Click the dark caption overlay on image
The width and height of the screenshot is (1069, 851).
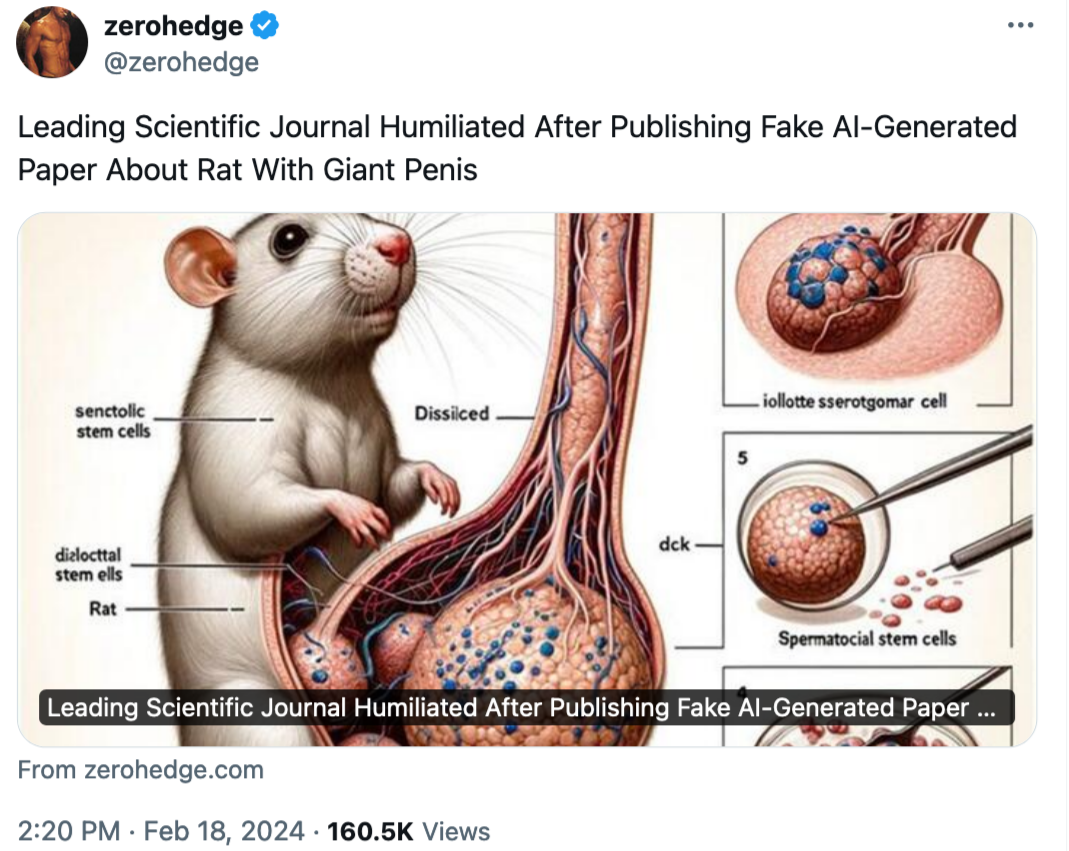[526, 707]
